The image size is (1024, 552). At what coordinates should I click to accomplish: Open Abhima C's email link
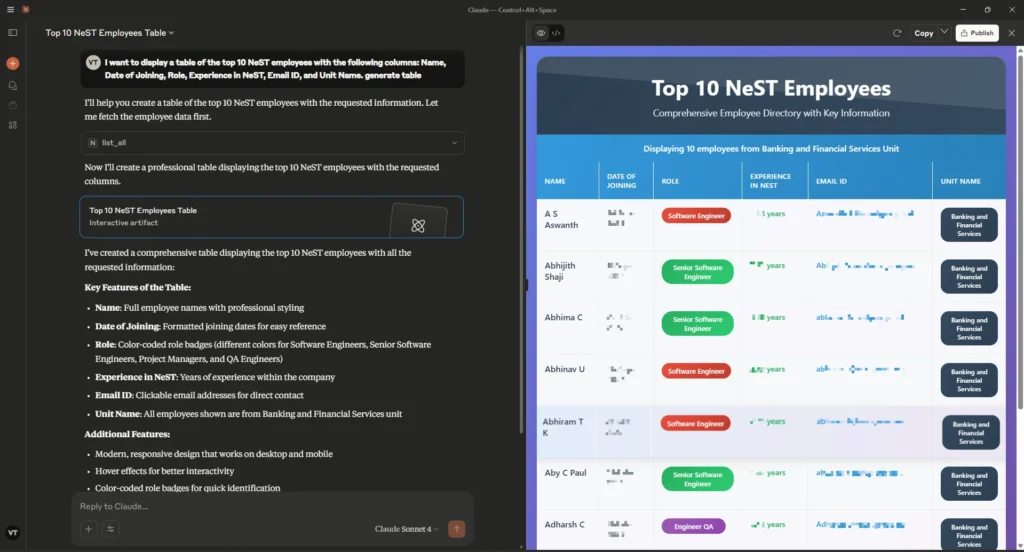coord(860,317)
